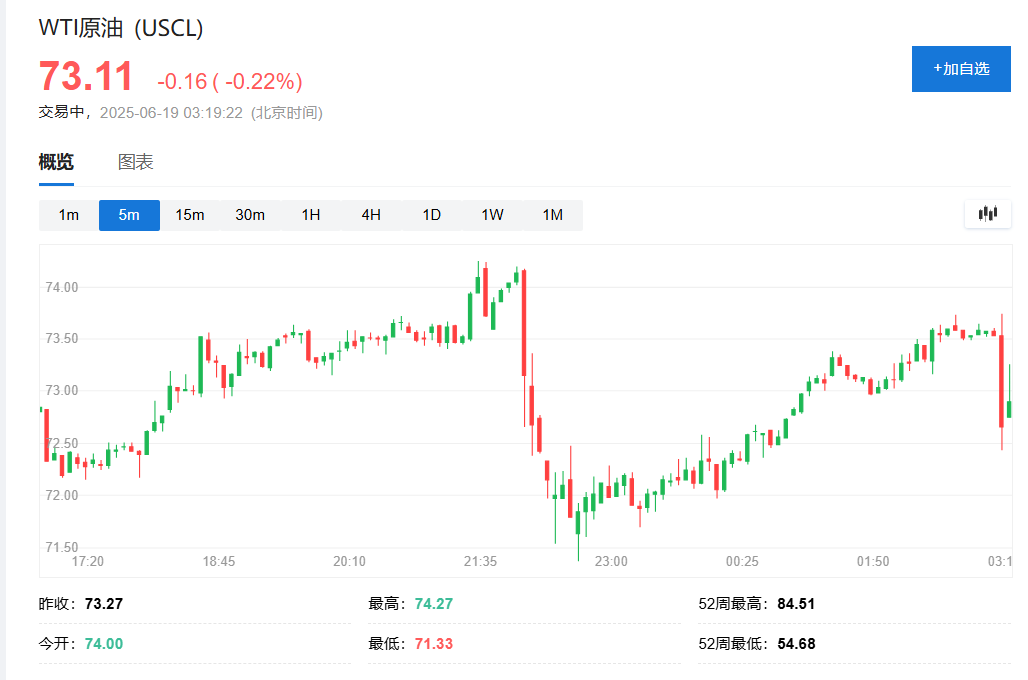Select the 5m timeframe
This screenshot has height=680, width=1028.
point(129,215)
